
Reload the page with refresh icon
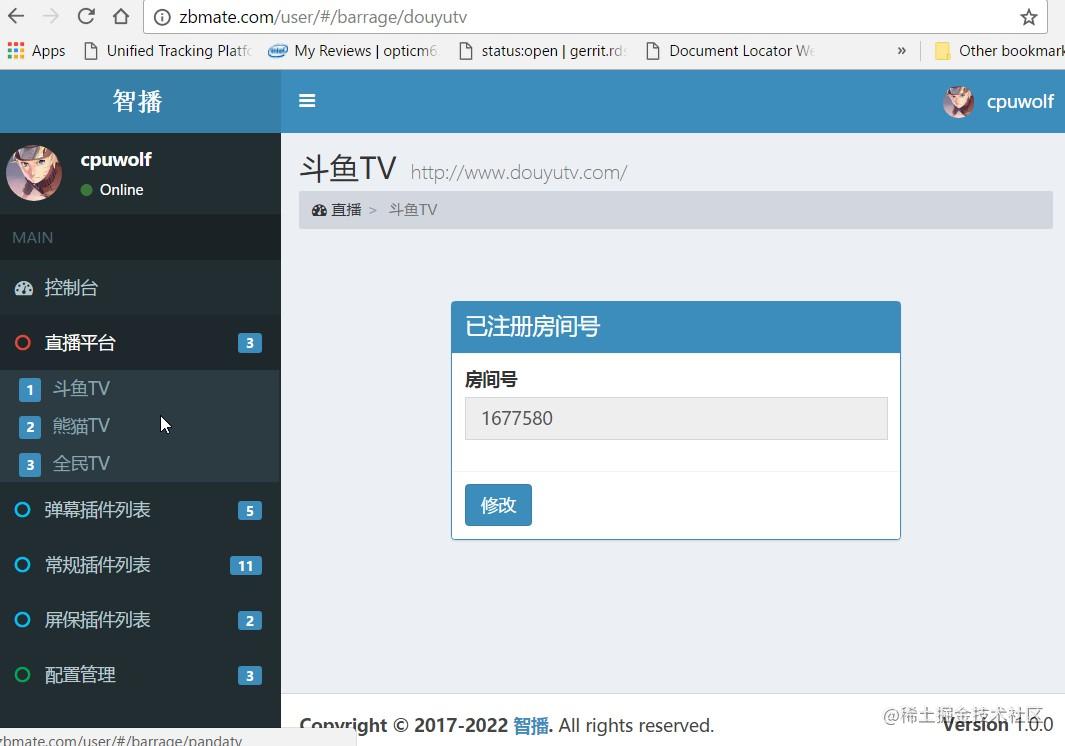86,16
